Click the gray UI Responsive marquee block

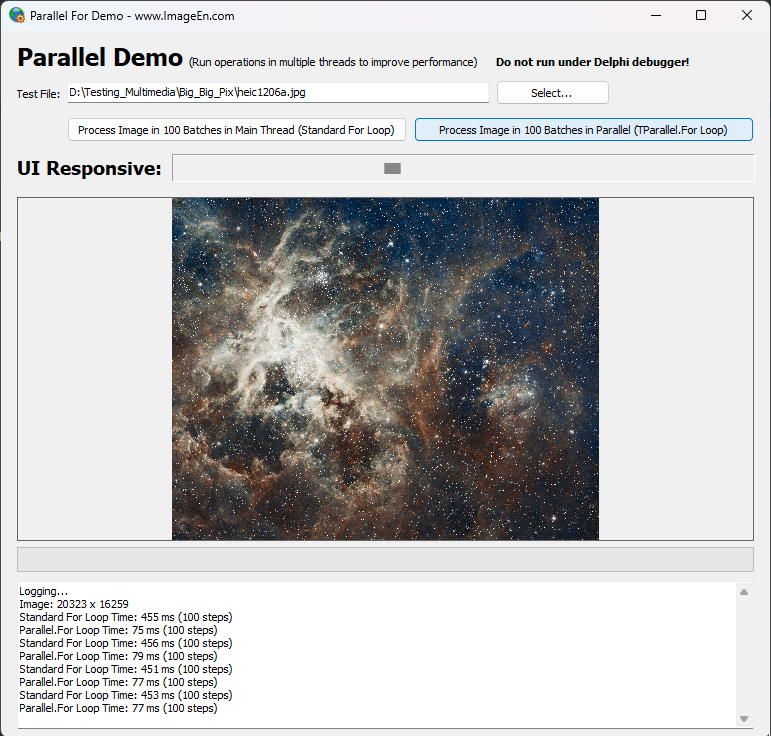pos(392,169)
